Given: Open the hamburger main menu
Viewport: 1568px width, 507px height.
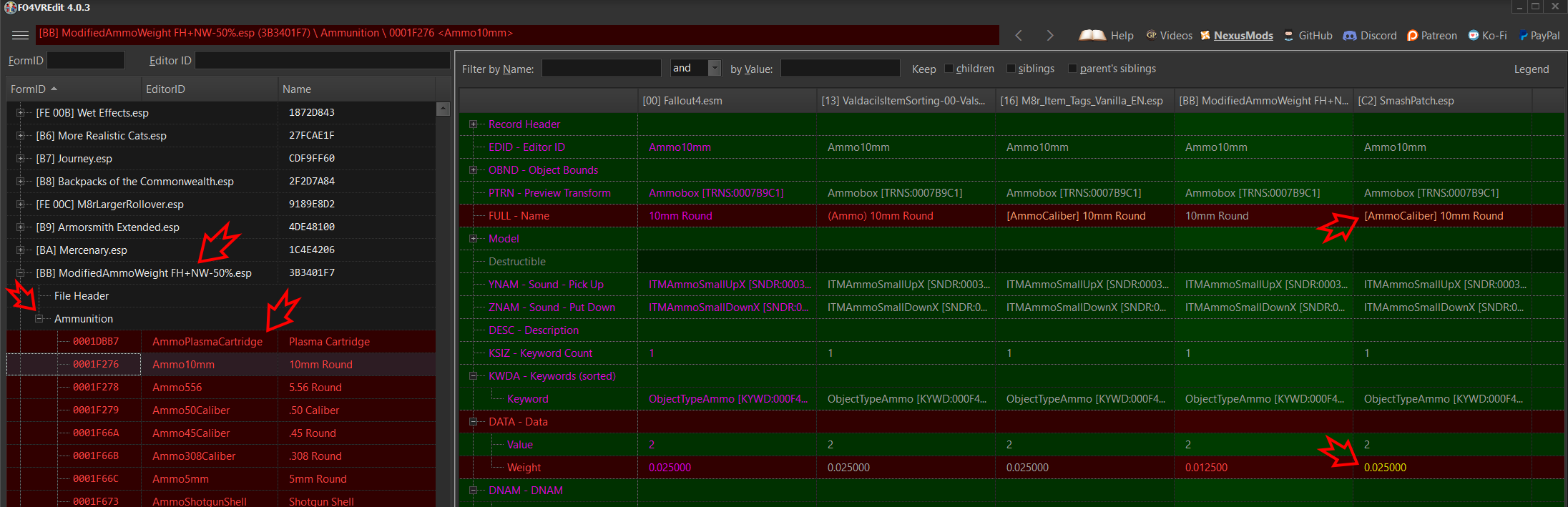Looking at the screenshot, I should point(20,35).
